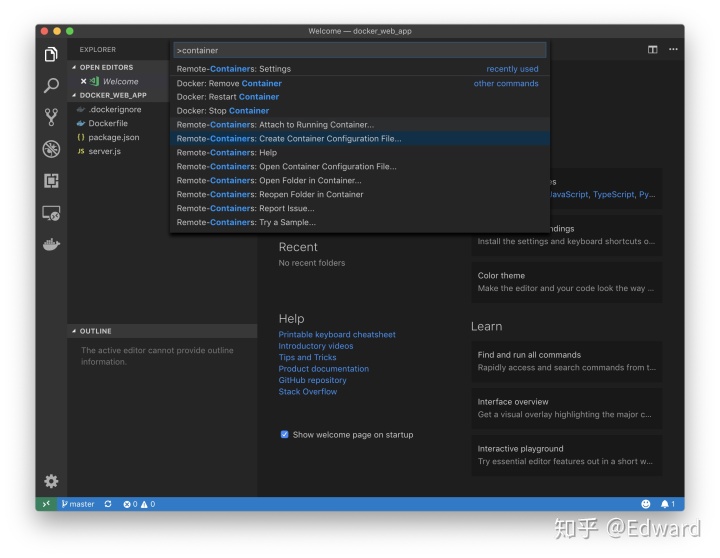The height and width of the screenshot is (558, 720).
Task: Open the Extensions view icon
Action: pyautogui.click(x=51, y=180)
